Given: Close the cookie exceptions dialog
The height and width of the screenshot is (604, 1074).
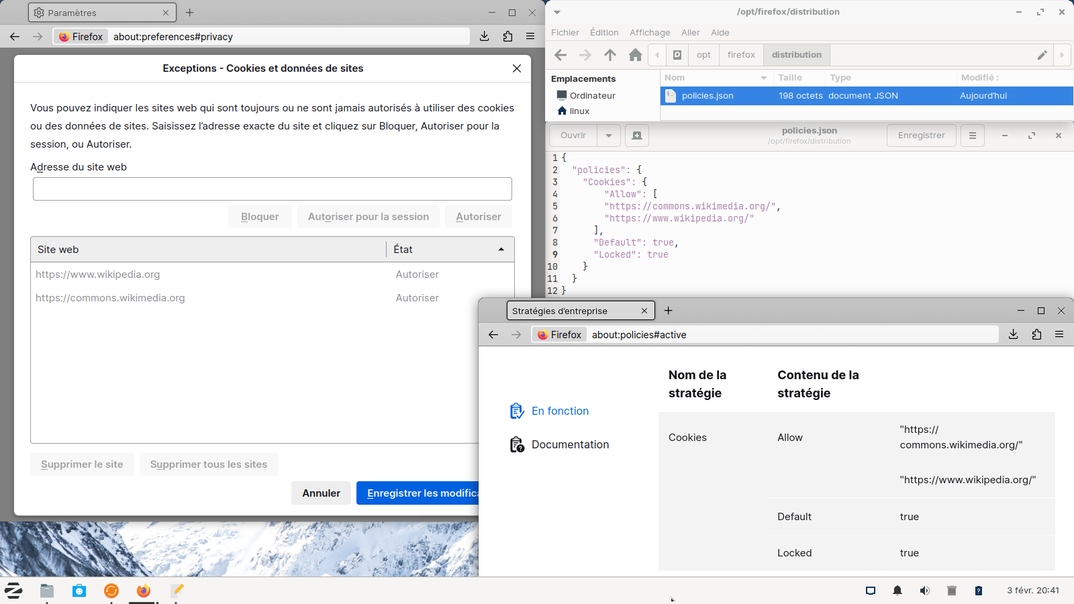Looking at the screenshot, I should coord(516,69).
